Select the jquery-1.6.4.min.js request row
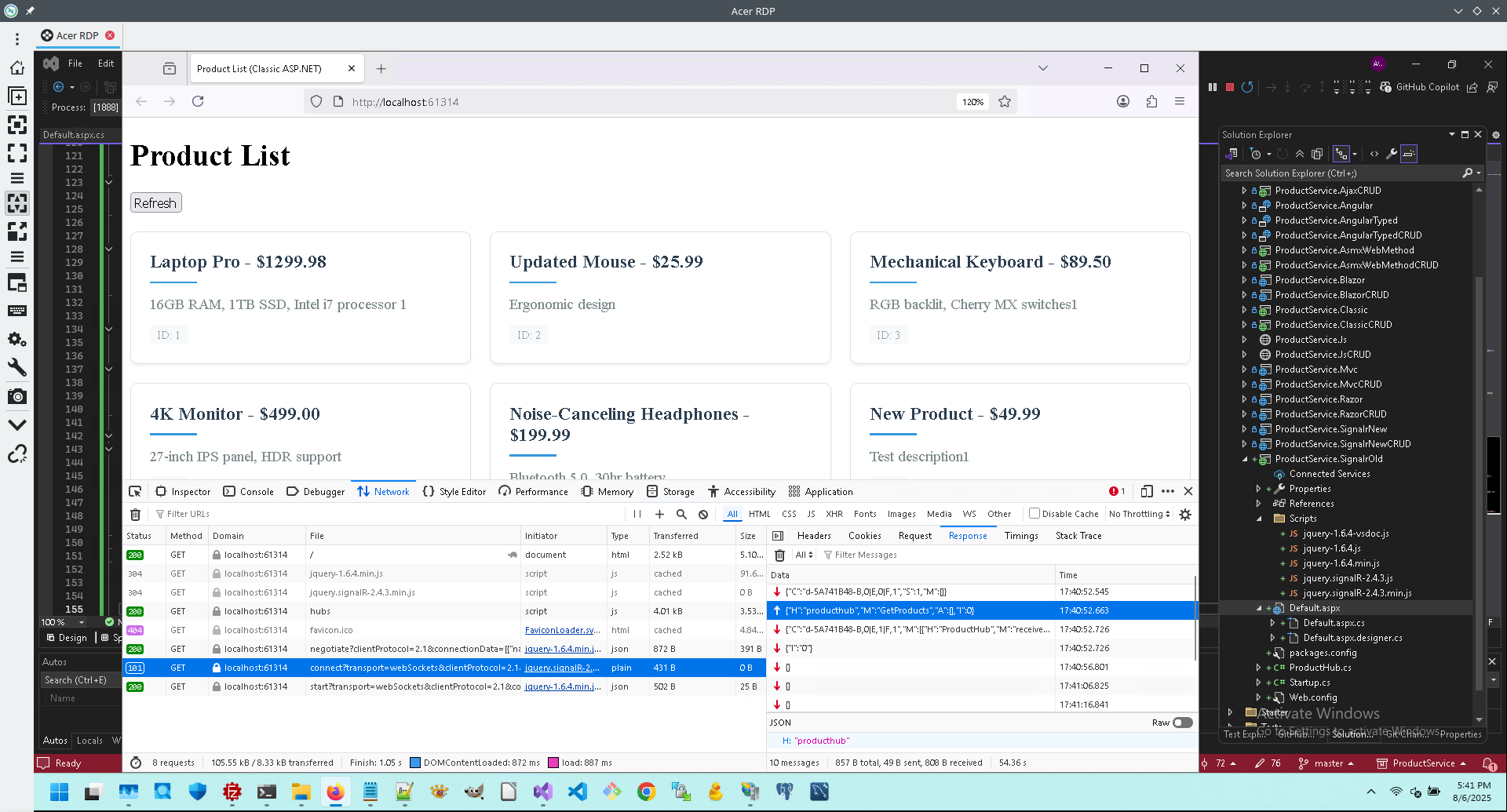1507x812 pixels. click(444, 573)
